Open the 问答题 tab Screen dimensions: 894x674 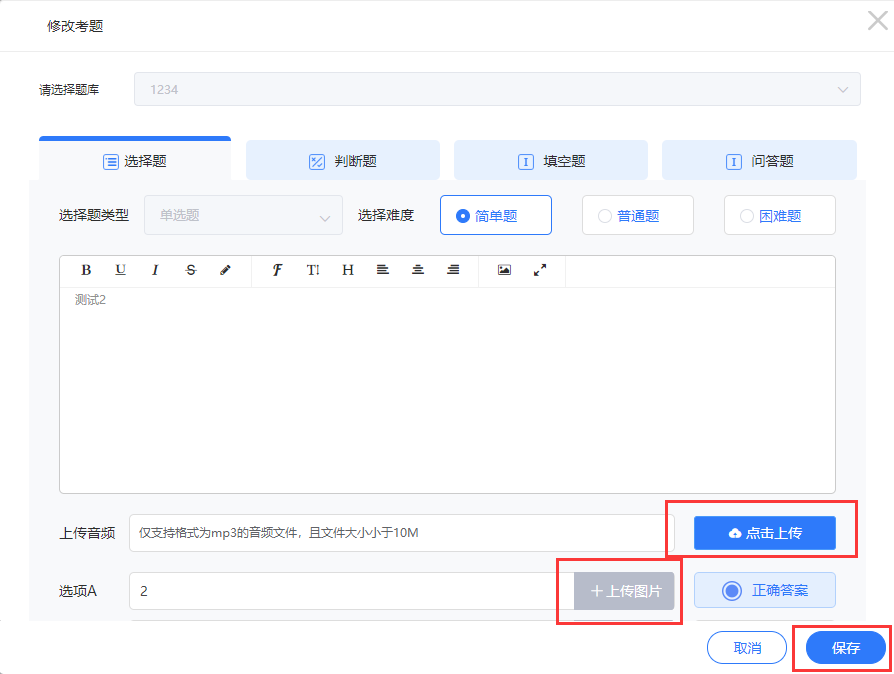pyautogui.click(x=758, y=161)
